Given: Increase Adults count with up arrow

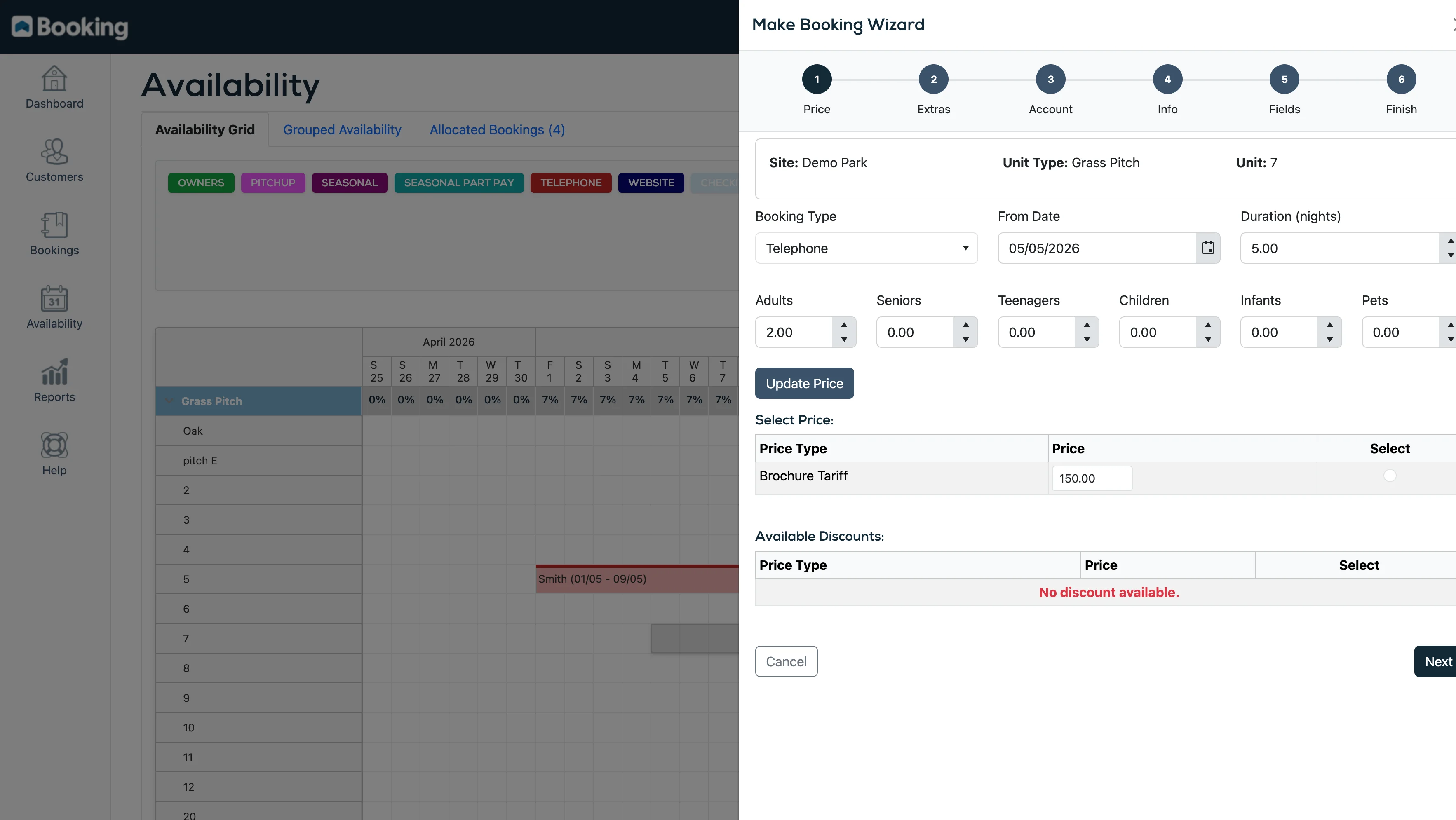Looking at the screenshot, I should point(844,325).
